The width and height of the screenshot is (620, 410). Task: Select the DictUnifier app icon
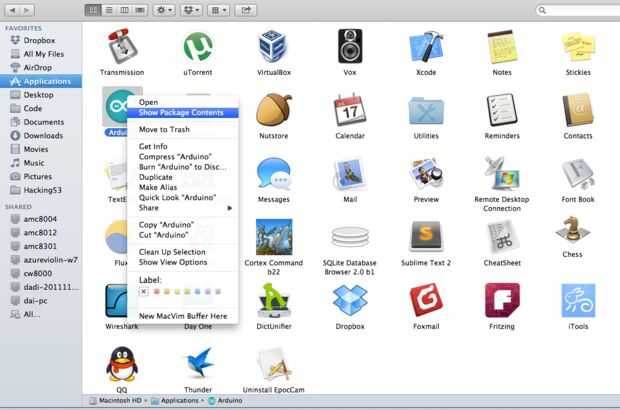pos(274,300)
